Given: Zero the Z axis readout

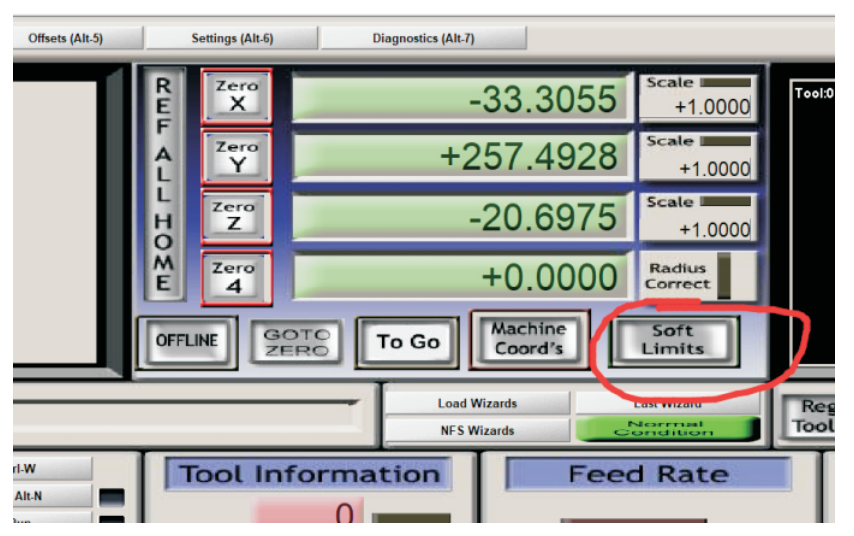Looking at the screenshot, I should [236, 217].
